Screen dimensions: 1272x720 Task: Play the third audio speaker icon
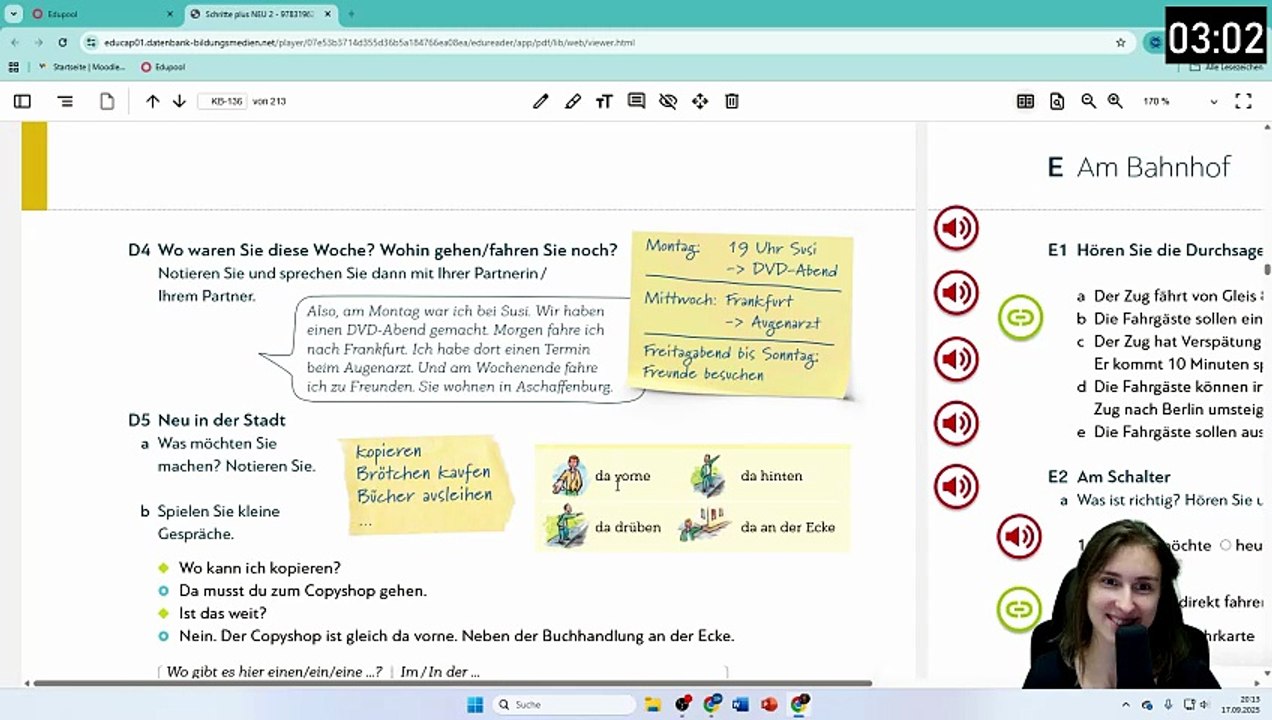[x=956, y=359]
